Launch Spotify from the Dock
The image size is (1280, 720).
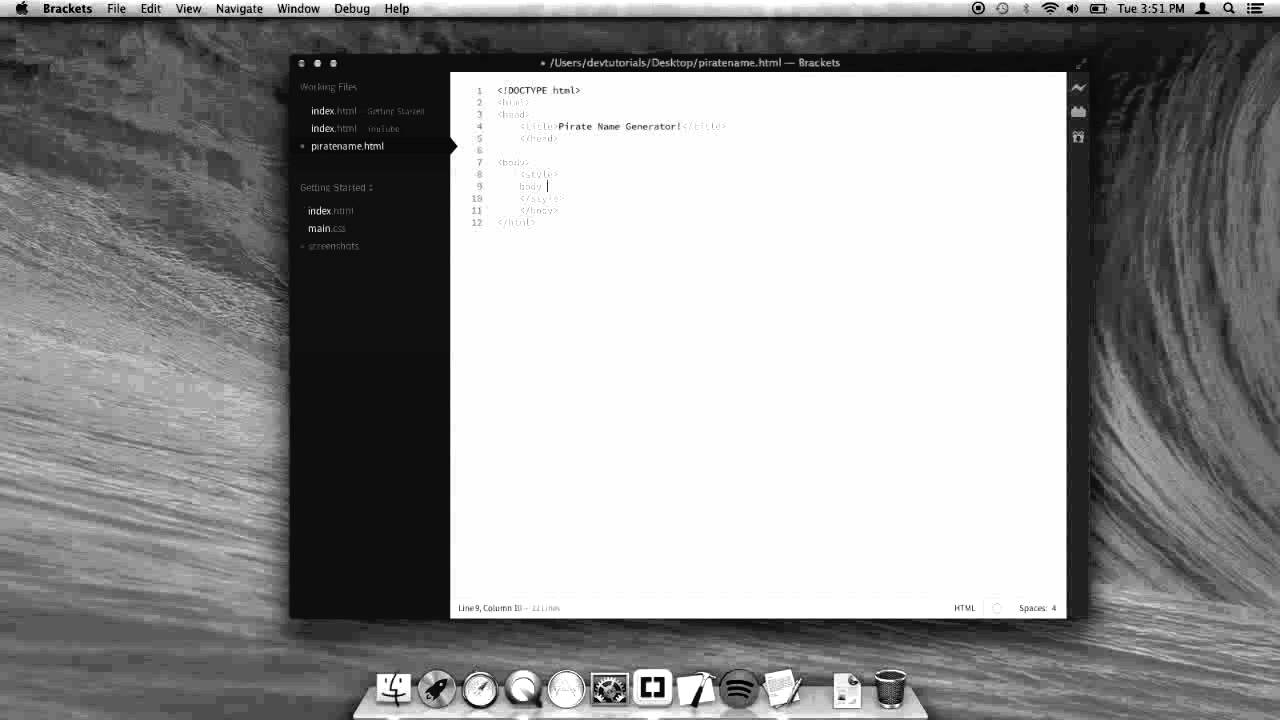tap(737, 688)
